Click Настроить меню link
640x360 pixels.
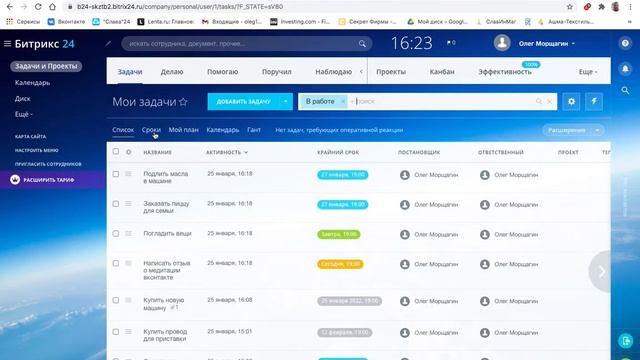coord(37,150)
